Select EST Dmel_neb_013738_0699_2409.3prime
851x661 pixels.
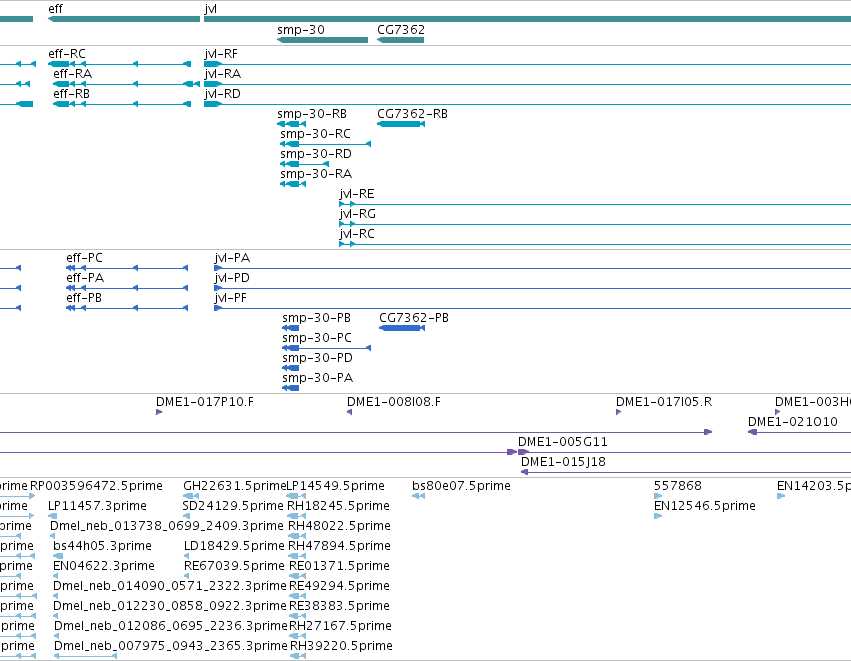pyautogui.click(x=167, y=526)
